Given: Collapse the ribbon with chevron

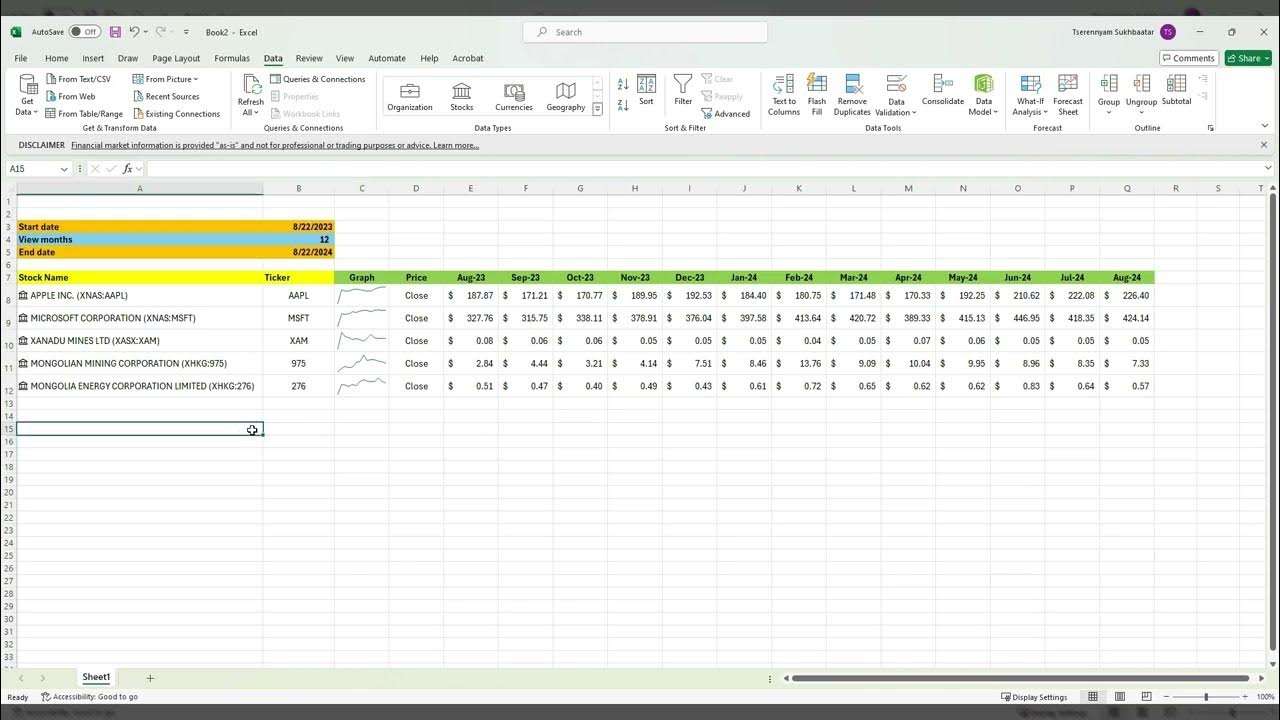Looking at the screenshot, I should [1264, 127].
